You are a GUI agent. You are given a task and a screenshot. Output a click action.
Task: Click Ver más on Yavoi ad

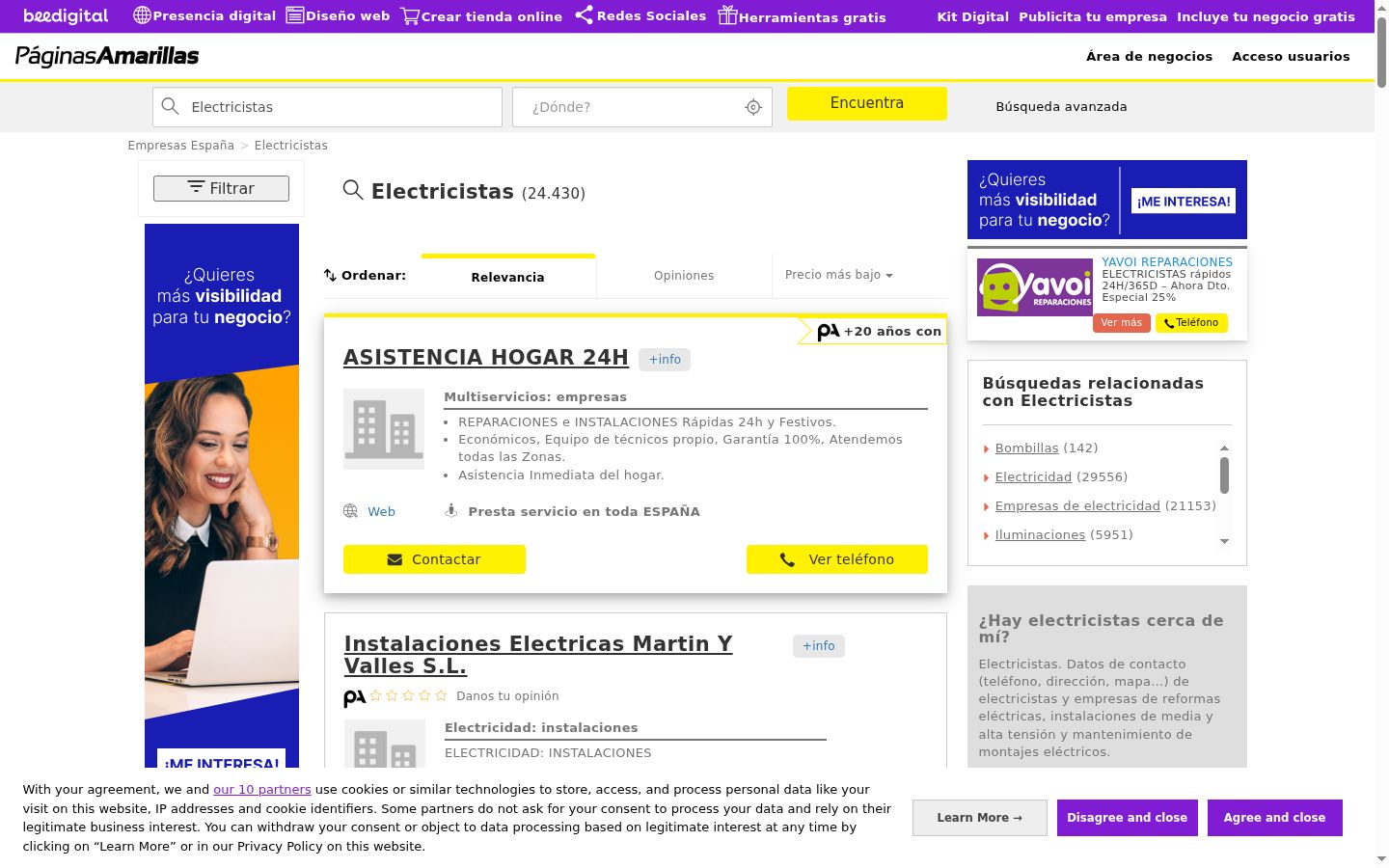pyautogui.click(x=1122, y=323)
